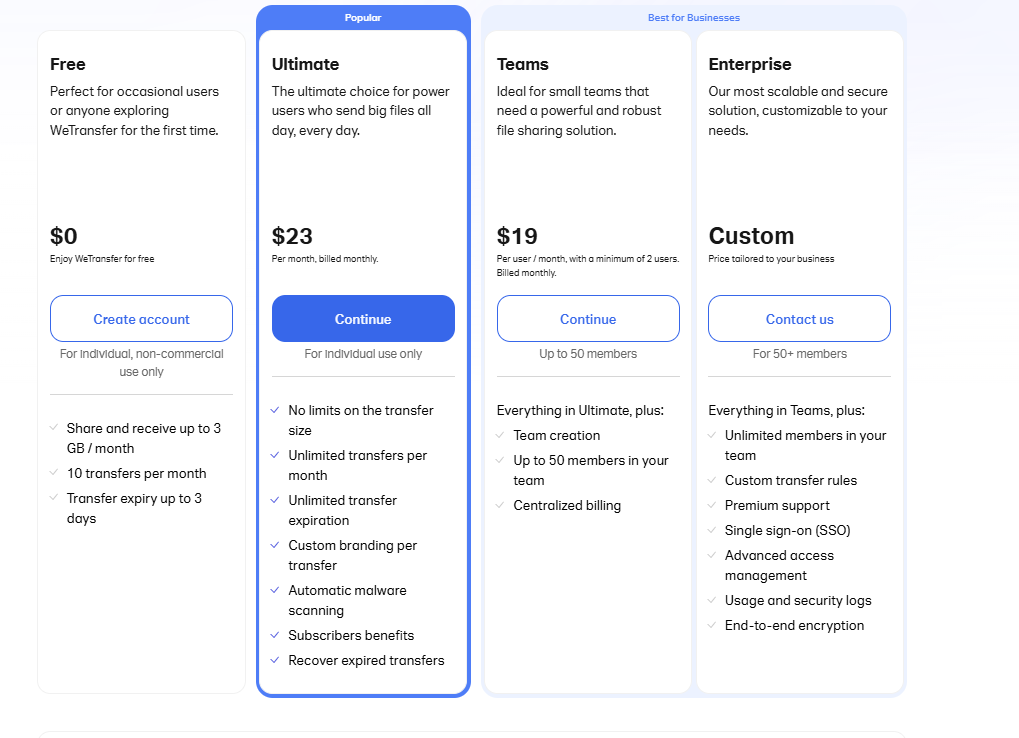Click 'Custom transfer rules' feature text
This screenshot has height=738, width=1019.
click(x=791, y=481)
